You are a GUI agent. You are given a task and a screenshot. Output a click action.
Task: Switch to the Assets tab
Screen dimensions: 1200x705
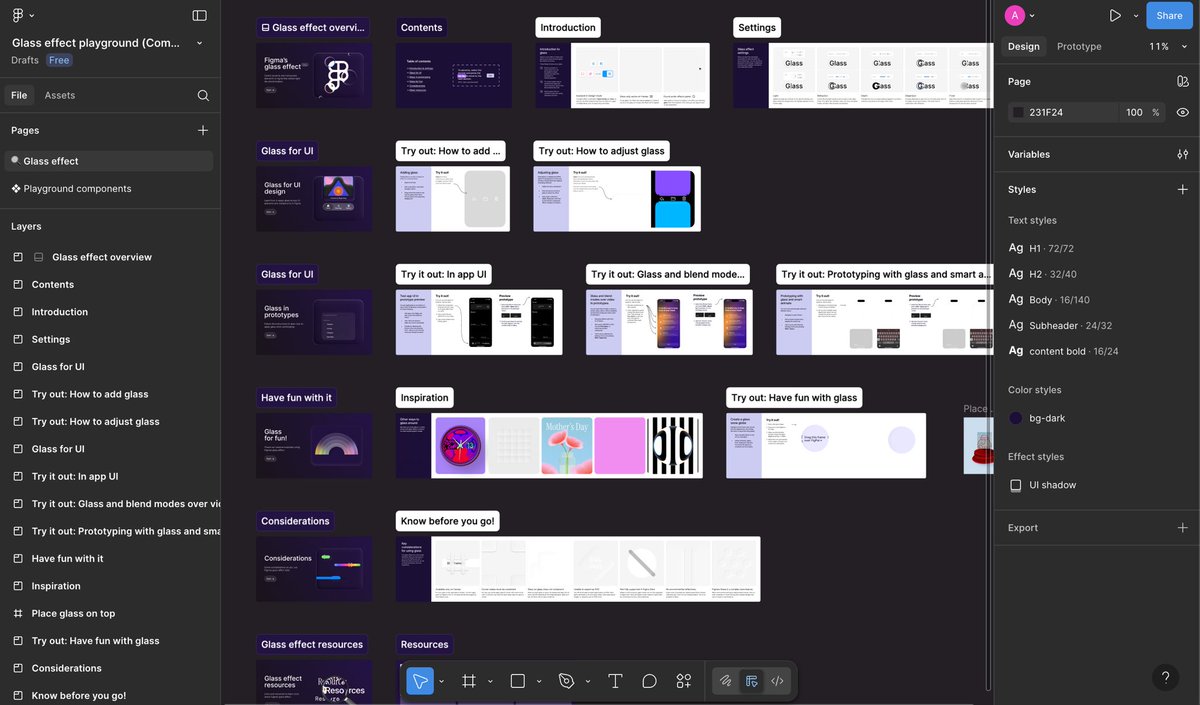(x=60, y=95)
